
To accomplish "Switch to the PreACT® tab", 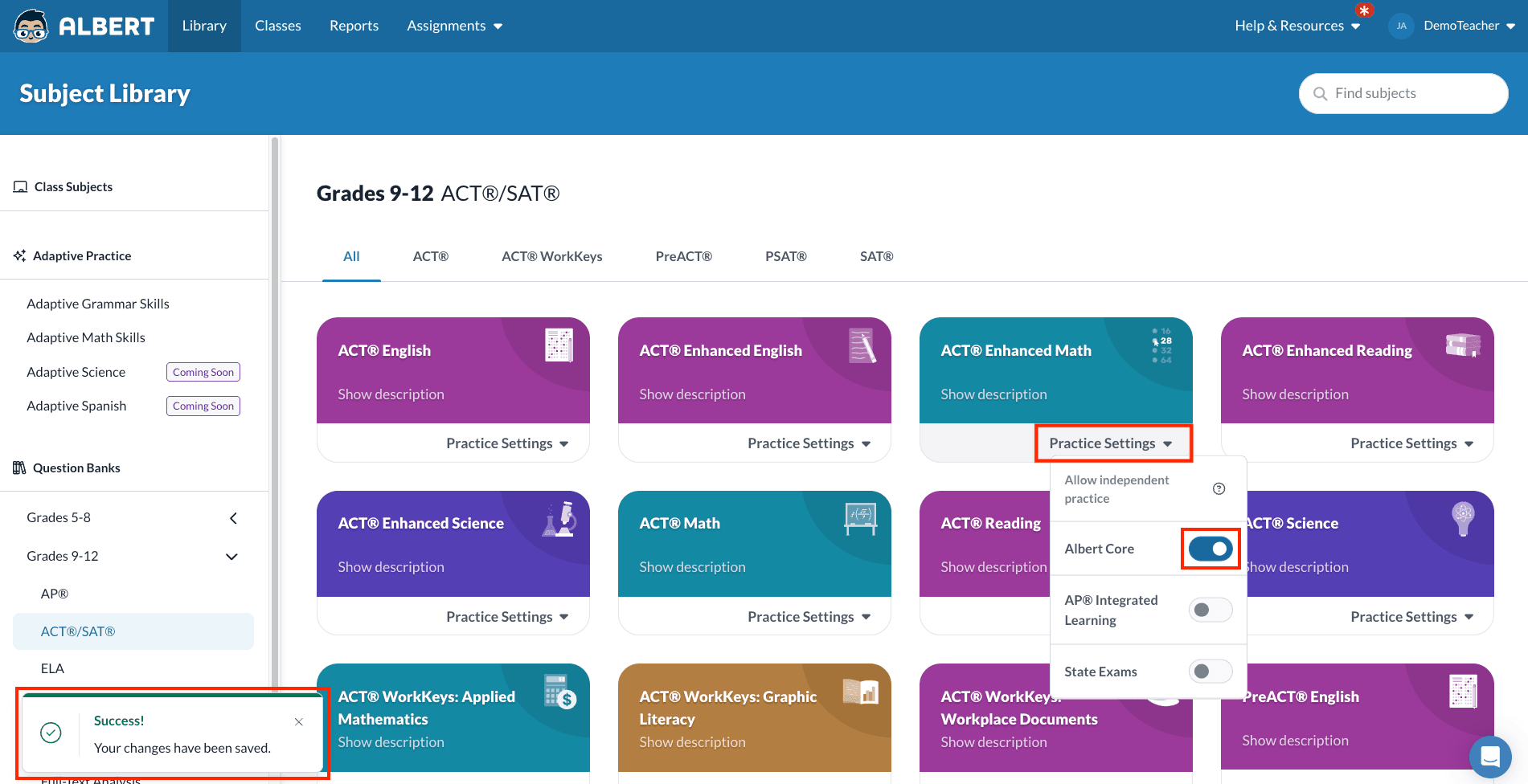I will (x=684, y=257).
